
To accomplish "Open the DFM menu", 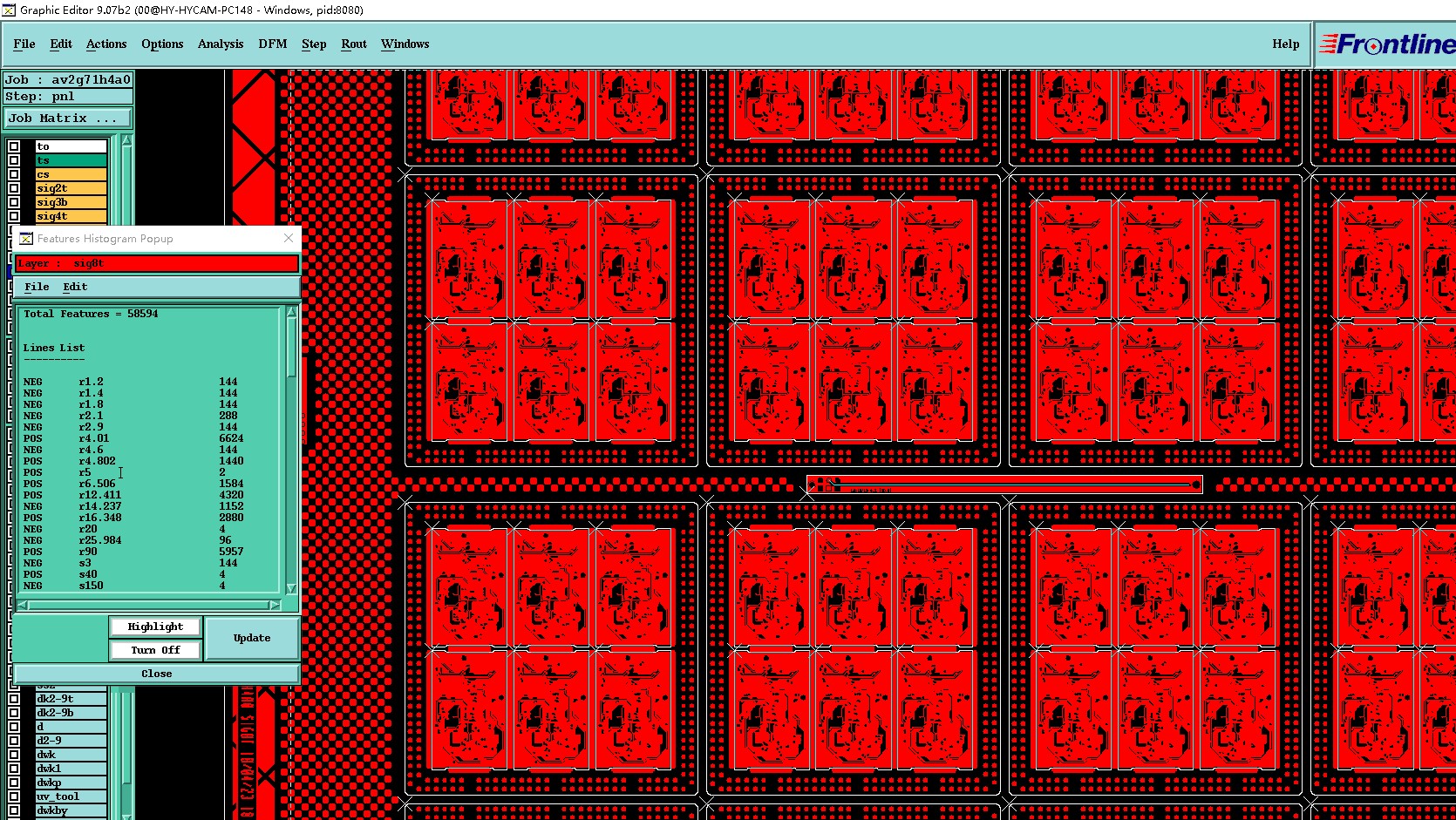I will pos(273,44).
